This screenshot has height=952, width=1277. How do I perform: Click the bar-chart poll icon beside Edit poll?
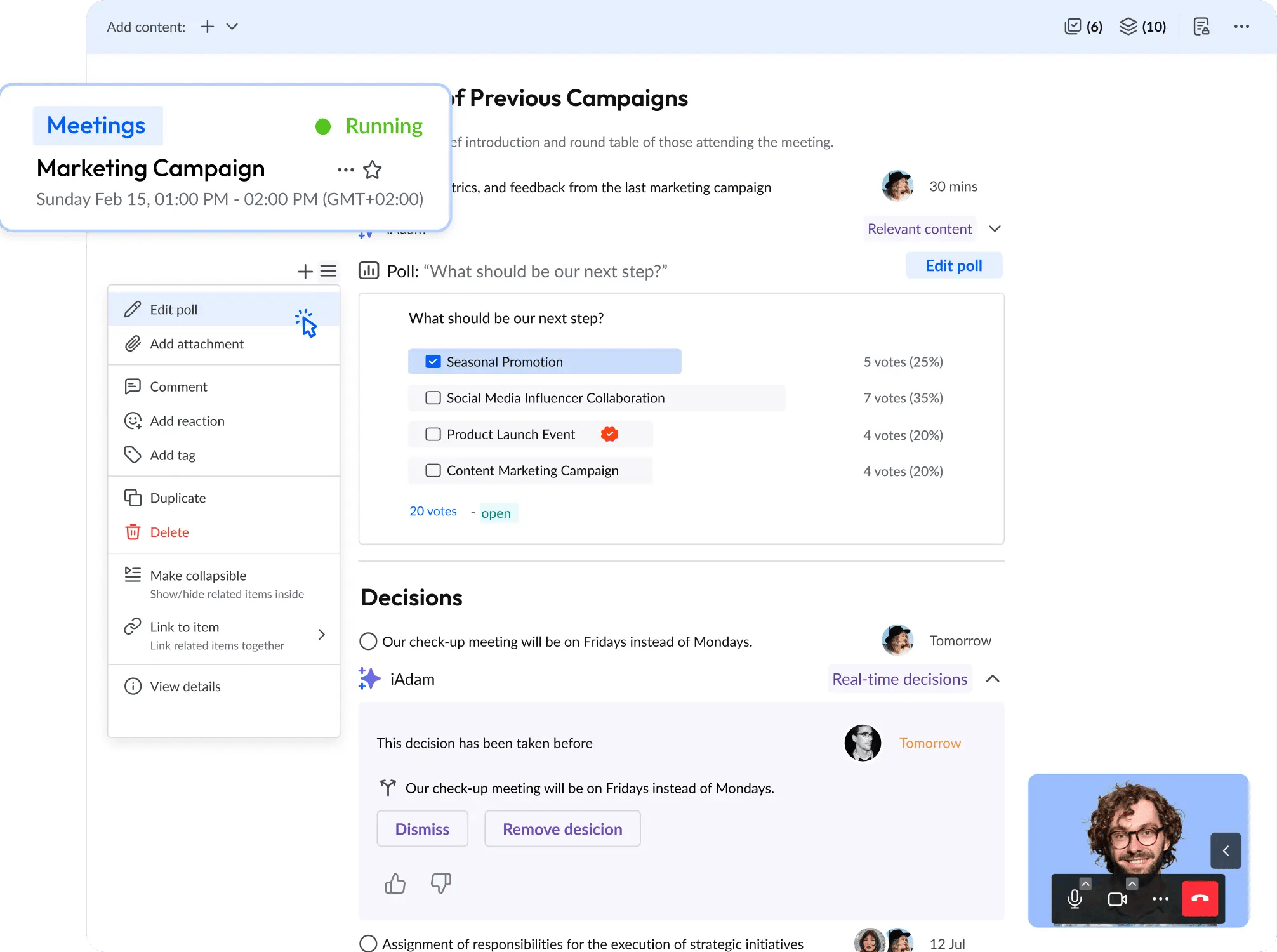tap(369, 270)
